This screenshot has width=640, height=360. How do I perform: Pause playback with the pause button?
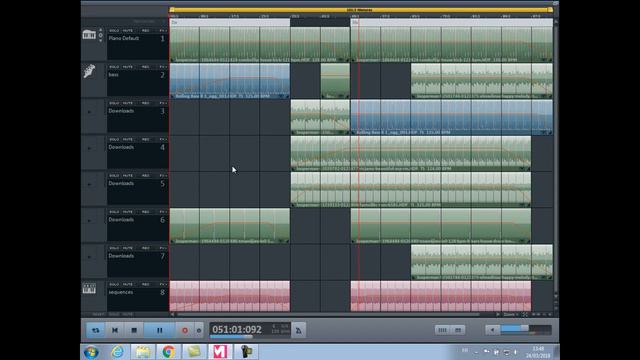[x=160, y=330]
